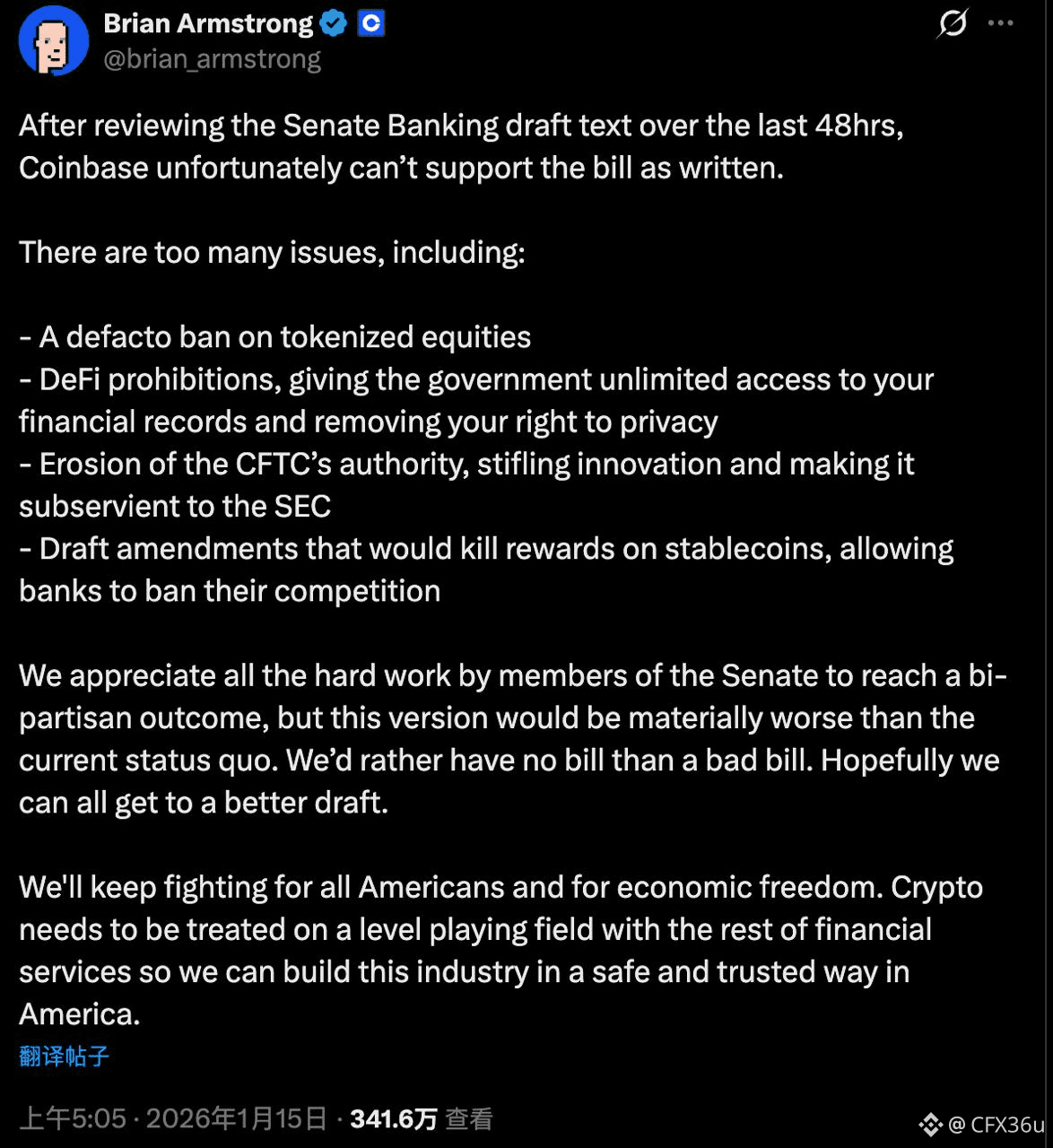Click the paragraph starting "After reviewing the Senate"
1053x1148 pixels.
tap(461, 146)
